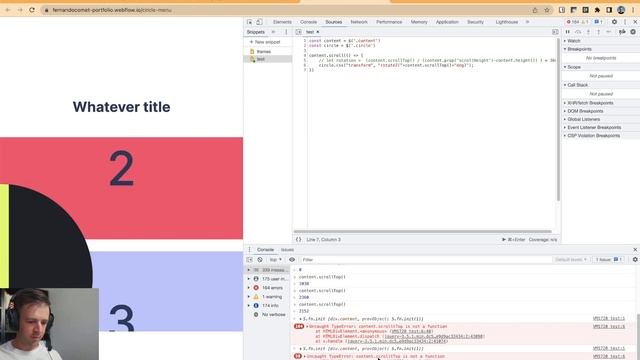Open DevTools customize three-dot menu
The width and height of the screenshot is (640, 360).
click(625, 22)
